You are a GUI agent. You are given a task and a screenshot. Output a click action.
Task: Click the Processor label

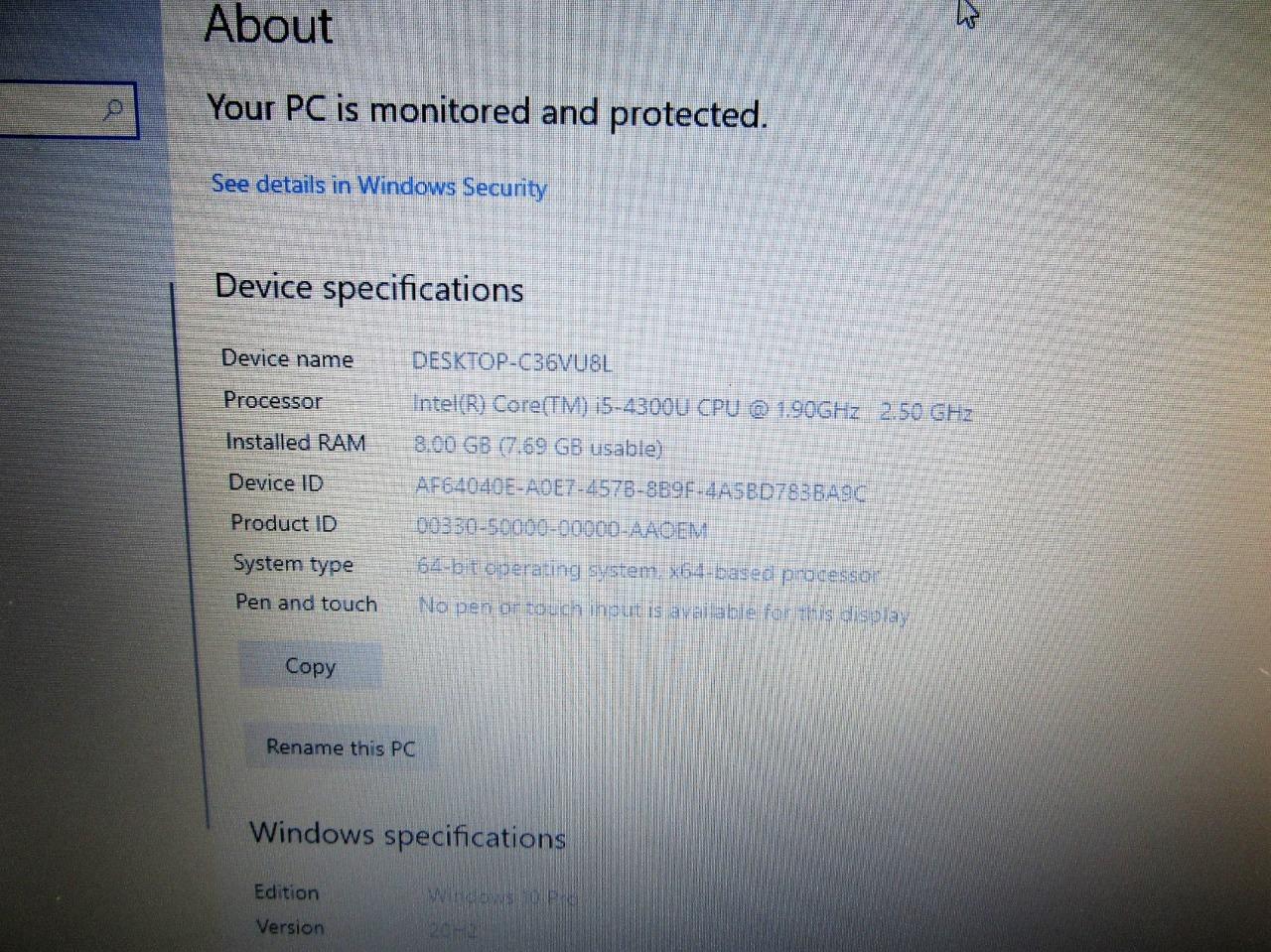[272, 400]
